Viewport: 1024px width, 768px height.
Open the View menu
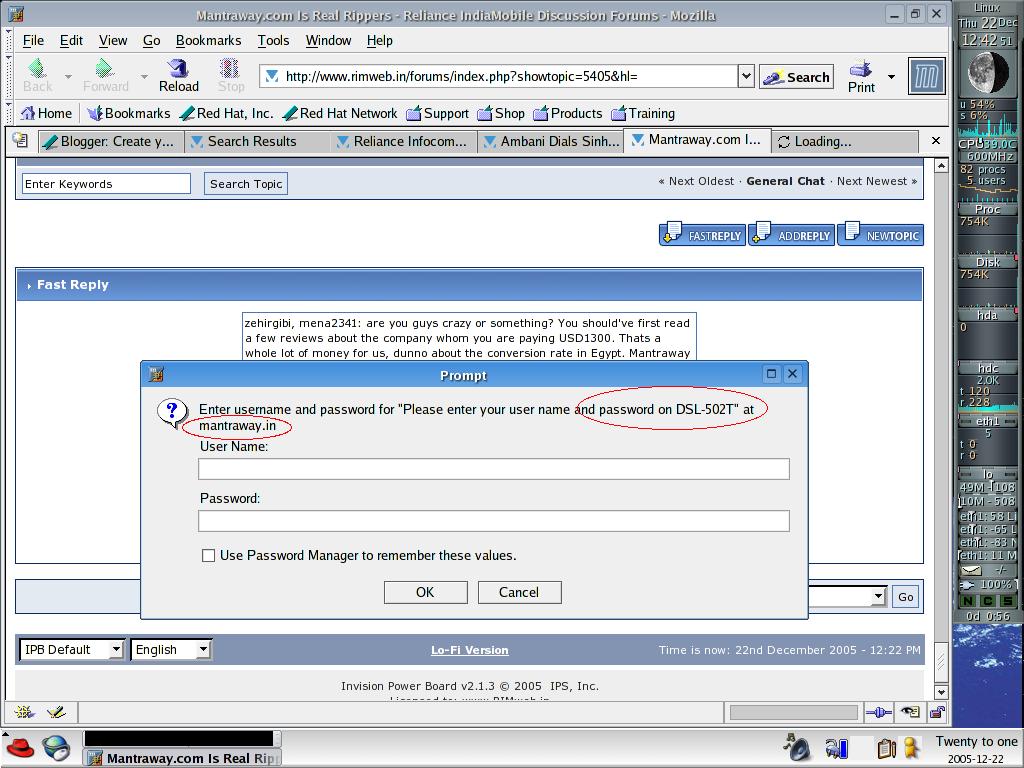(113, 40)
